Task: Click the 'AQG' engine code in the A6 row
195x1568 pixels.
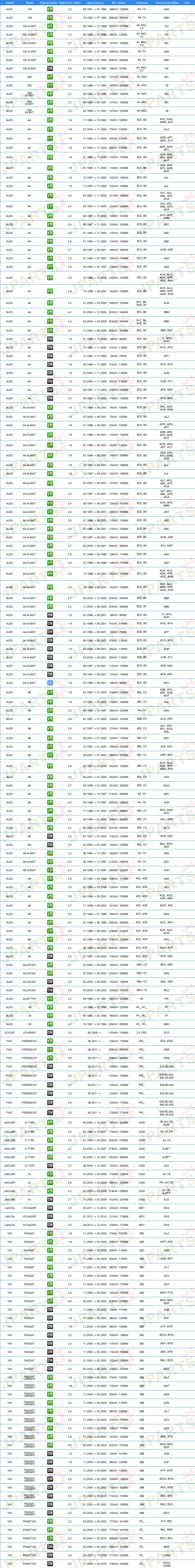Action: [x=166, y=786]
